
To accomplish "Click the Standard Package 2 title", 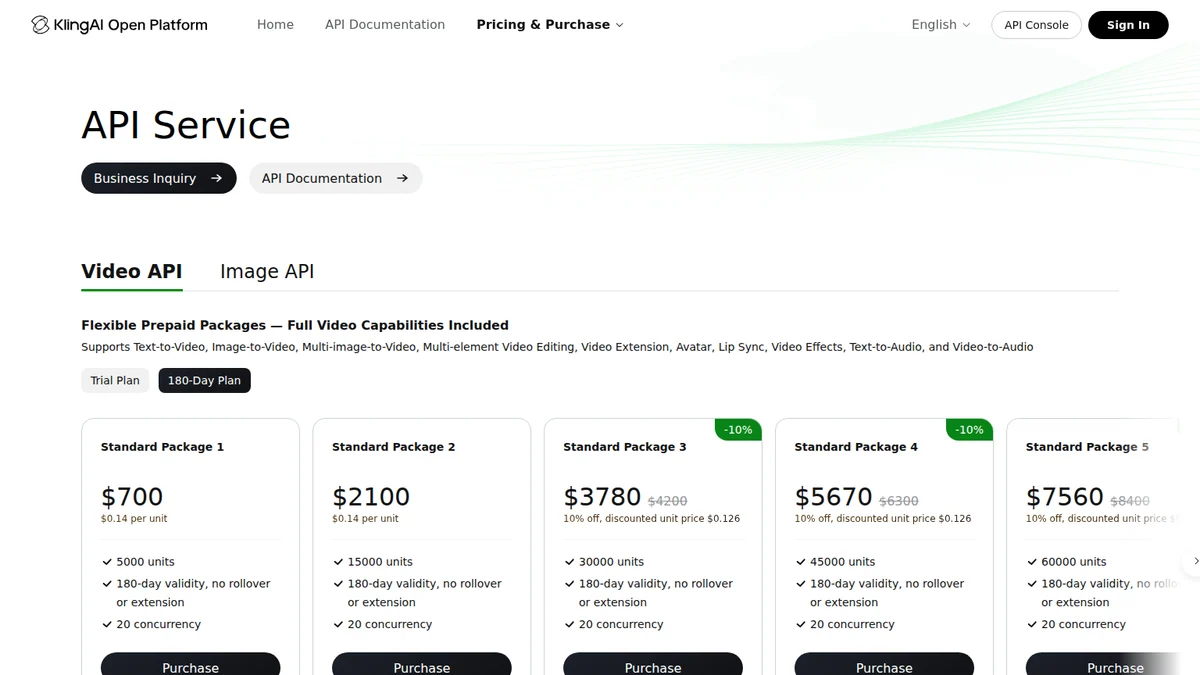I will tap(393, 447).
